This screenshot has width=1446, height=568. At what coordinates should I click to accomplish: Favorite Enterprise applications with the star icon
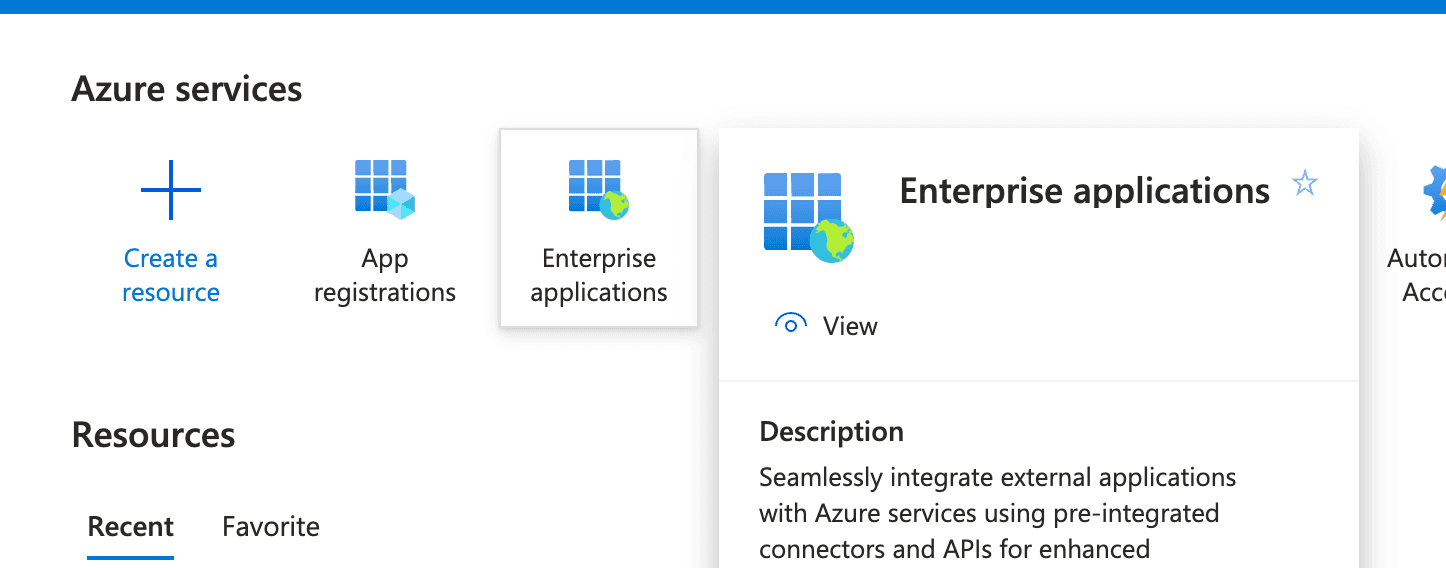pos(1305,184)
